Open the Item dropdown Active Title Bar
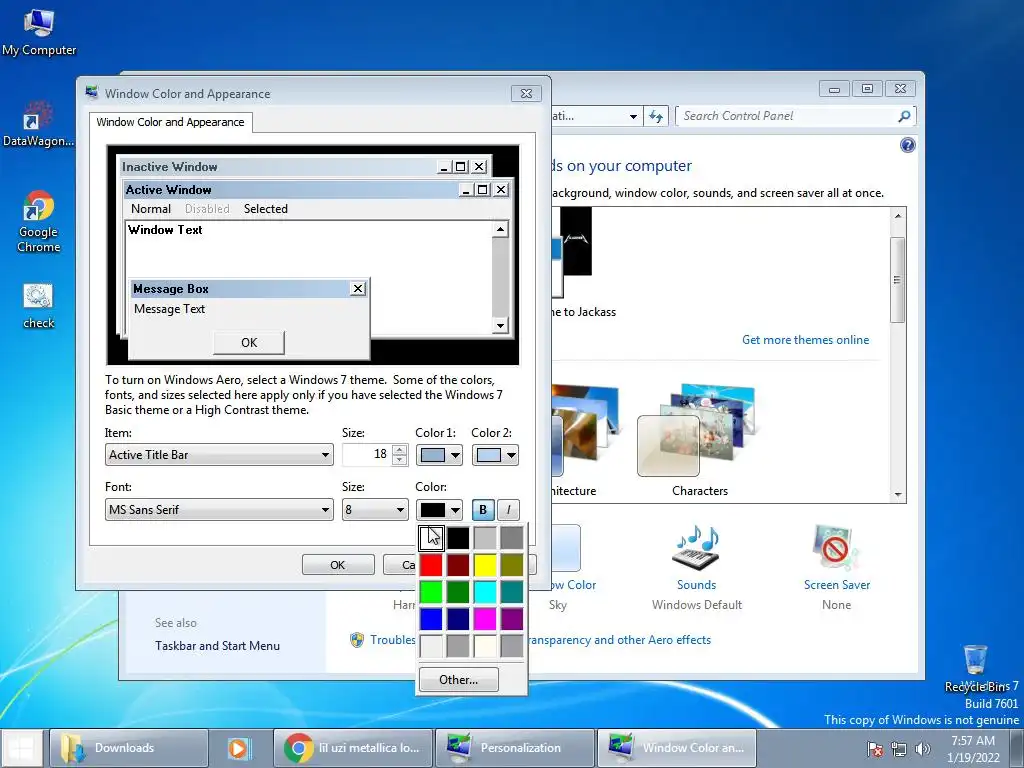Image resolution: width=1024 pixels, height=768 pixels. [219, 455]
